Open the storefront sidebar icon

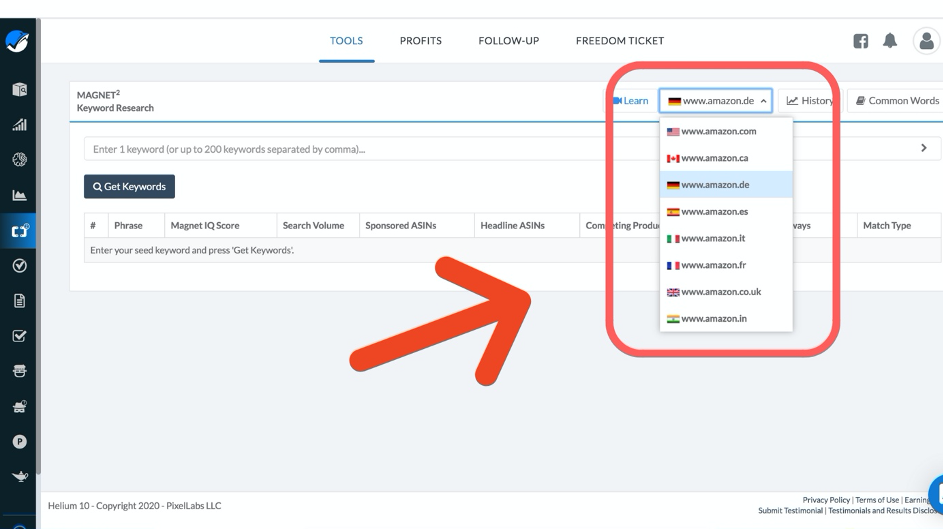[x=19, y=371]
